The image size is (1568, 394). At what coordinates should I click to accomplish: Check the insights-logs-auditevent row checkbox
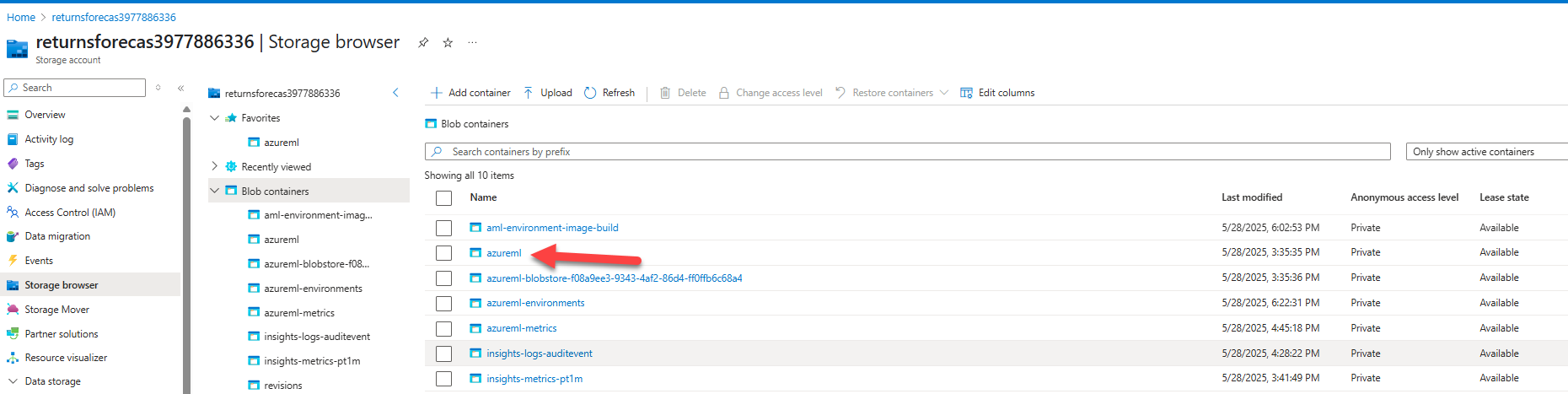coord(443,354)
